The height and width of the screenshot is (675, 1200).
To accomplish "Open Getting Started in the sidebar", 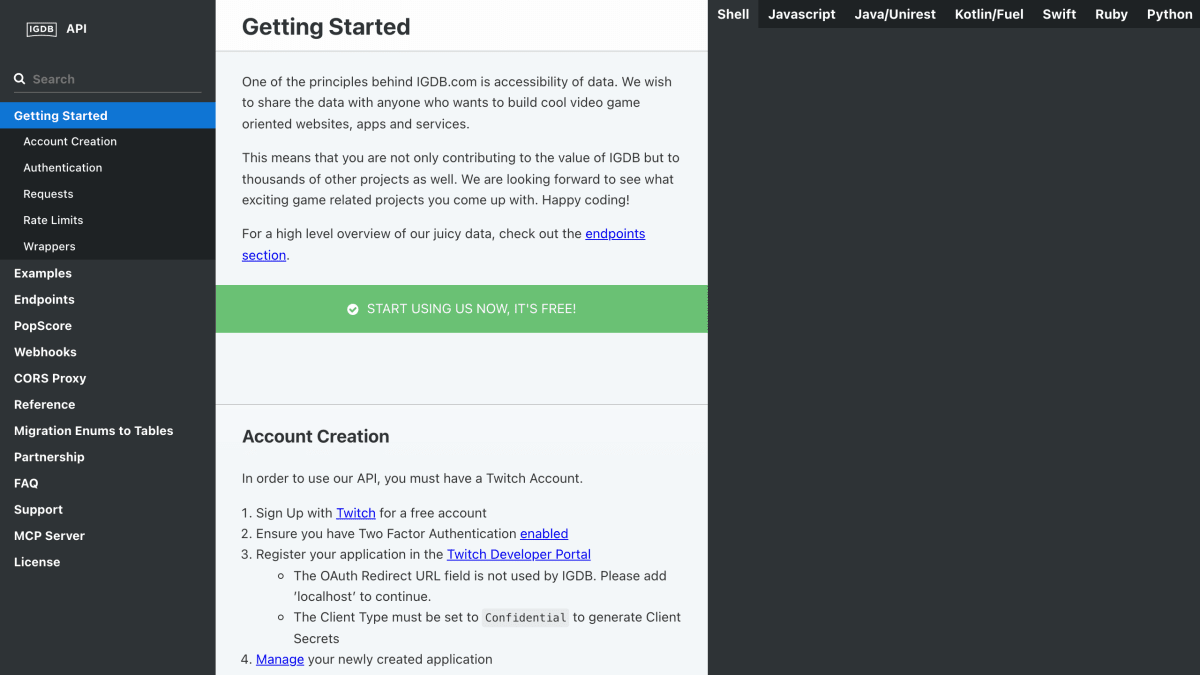I will 107,116.
